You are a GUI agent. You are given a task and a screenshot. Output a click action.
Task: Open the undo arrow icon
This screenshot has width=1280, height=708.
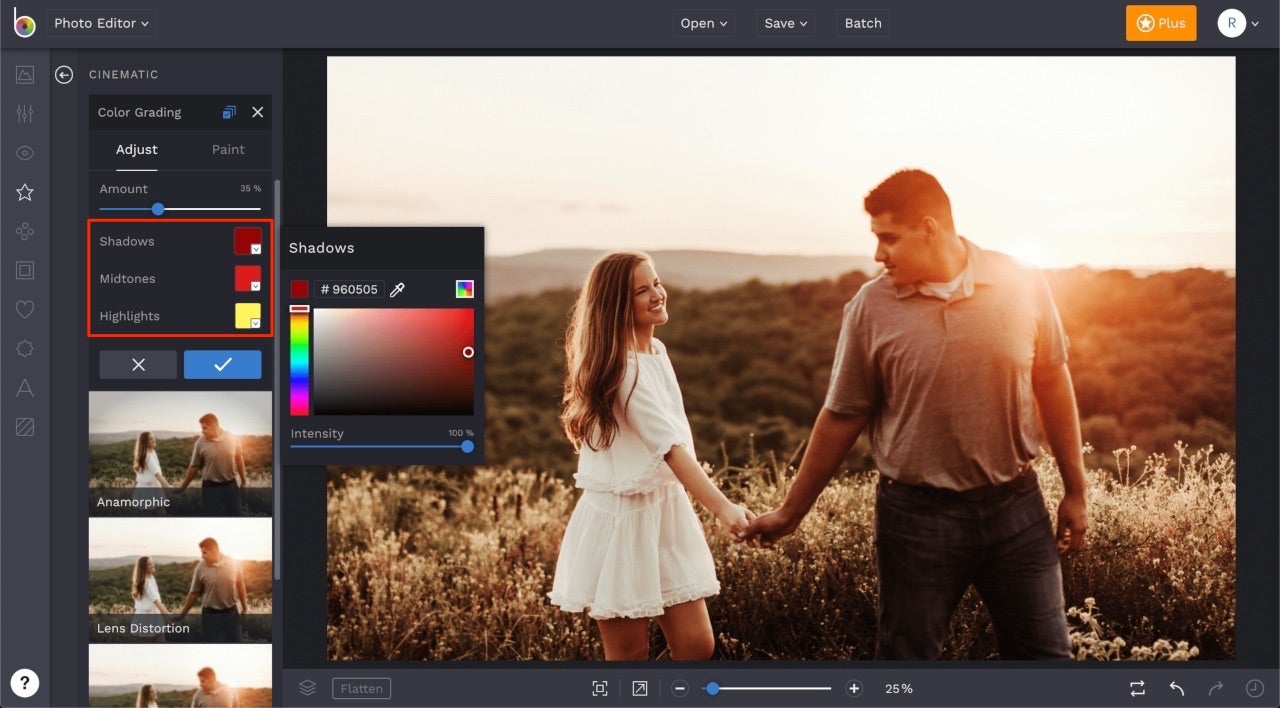pyautogui.click(x=1176, y=688)
